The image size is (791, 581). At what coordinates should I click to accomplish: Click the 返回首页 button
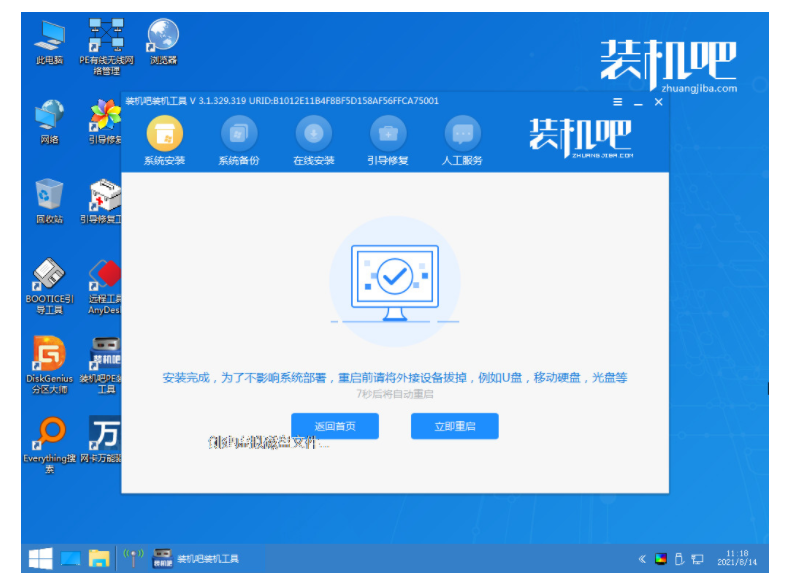(335, 426)
